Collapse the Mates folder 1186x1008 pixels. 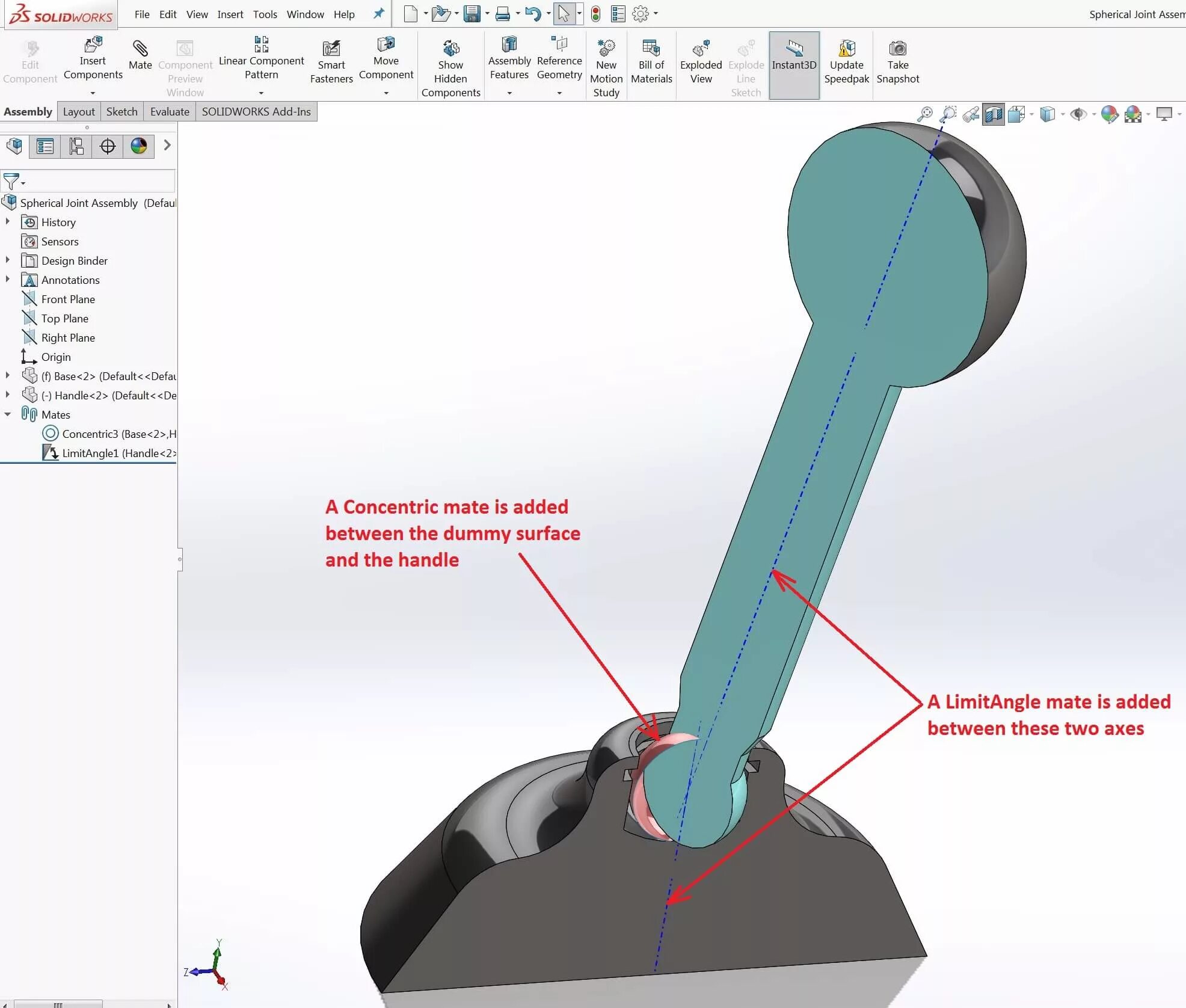[7, 414]
